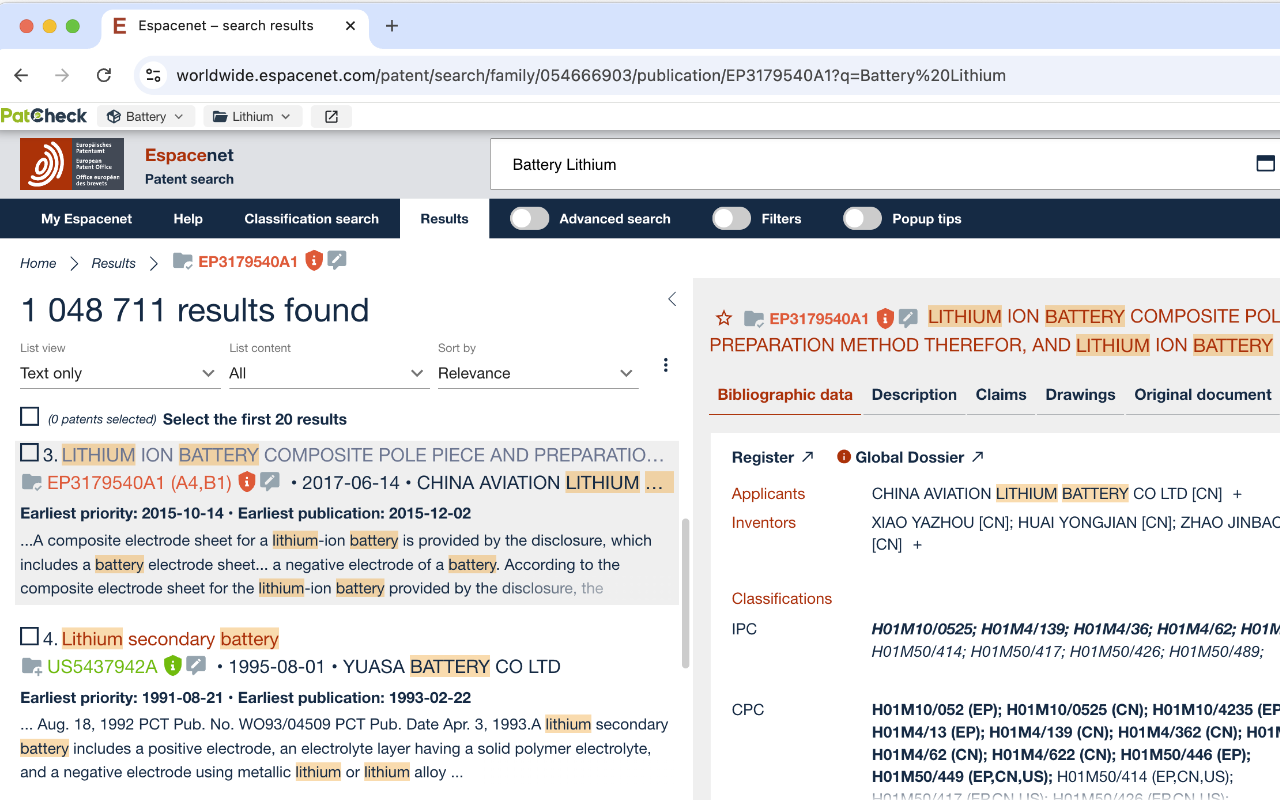
Task: Reload the browser page
Action: pyautogui.click(x=104, y=75)
